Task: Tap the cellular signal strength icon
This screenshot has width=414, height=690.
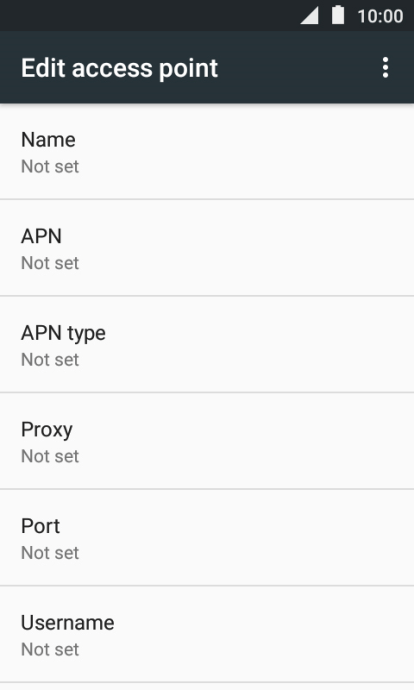Action: pos(310,16)
